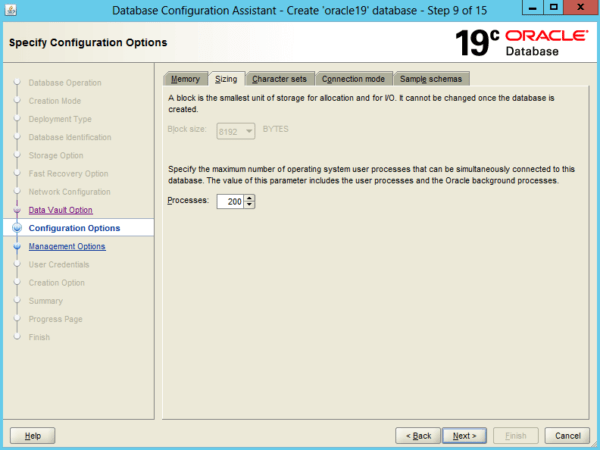Switch to the Memory tab
Image resolution: width=600 pixels, height=450 pixels.
[x=186, y=79]
